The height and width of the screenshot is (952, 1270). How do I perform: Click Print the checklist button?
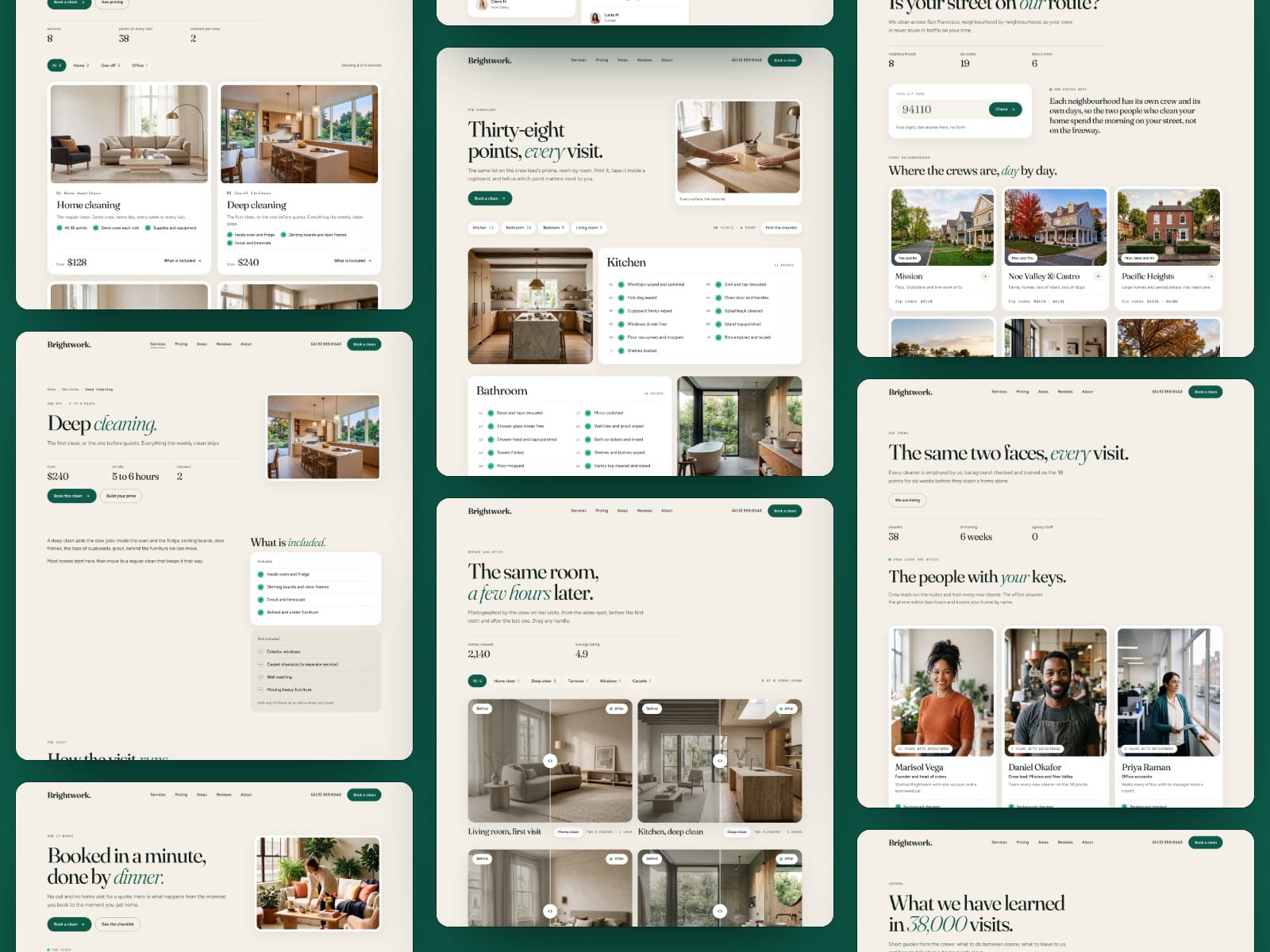pyautogui.click(x=781, y=228)
